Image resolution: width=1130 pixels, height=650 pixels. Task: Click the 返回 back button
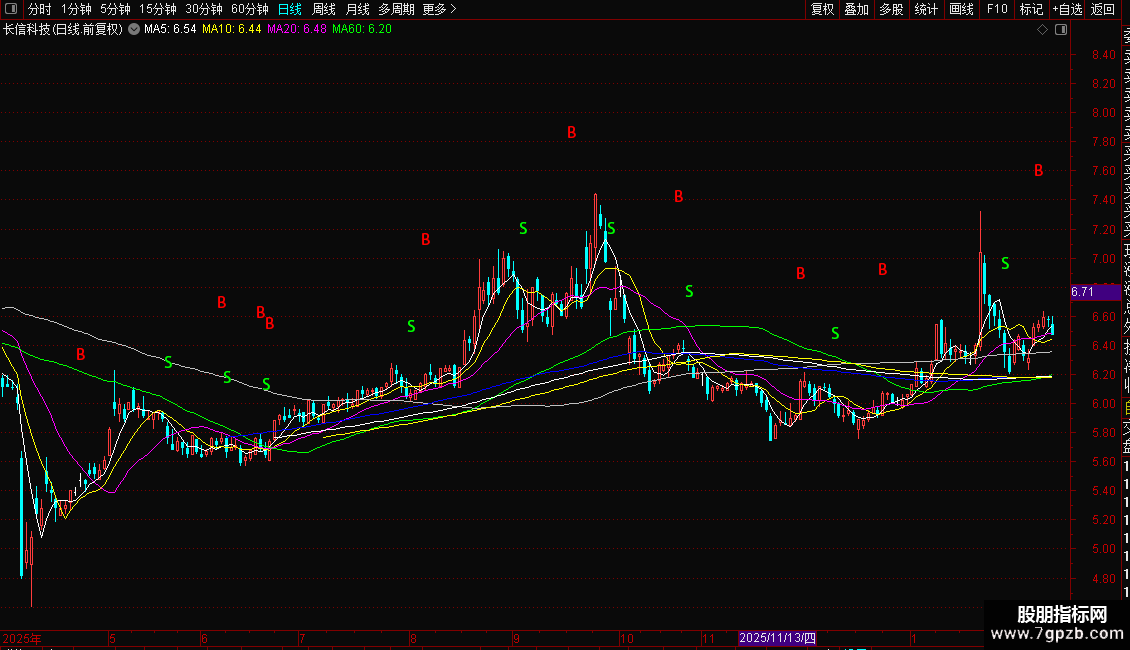coord(1103,9)
